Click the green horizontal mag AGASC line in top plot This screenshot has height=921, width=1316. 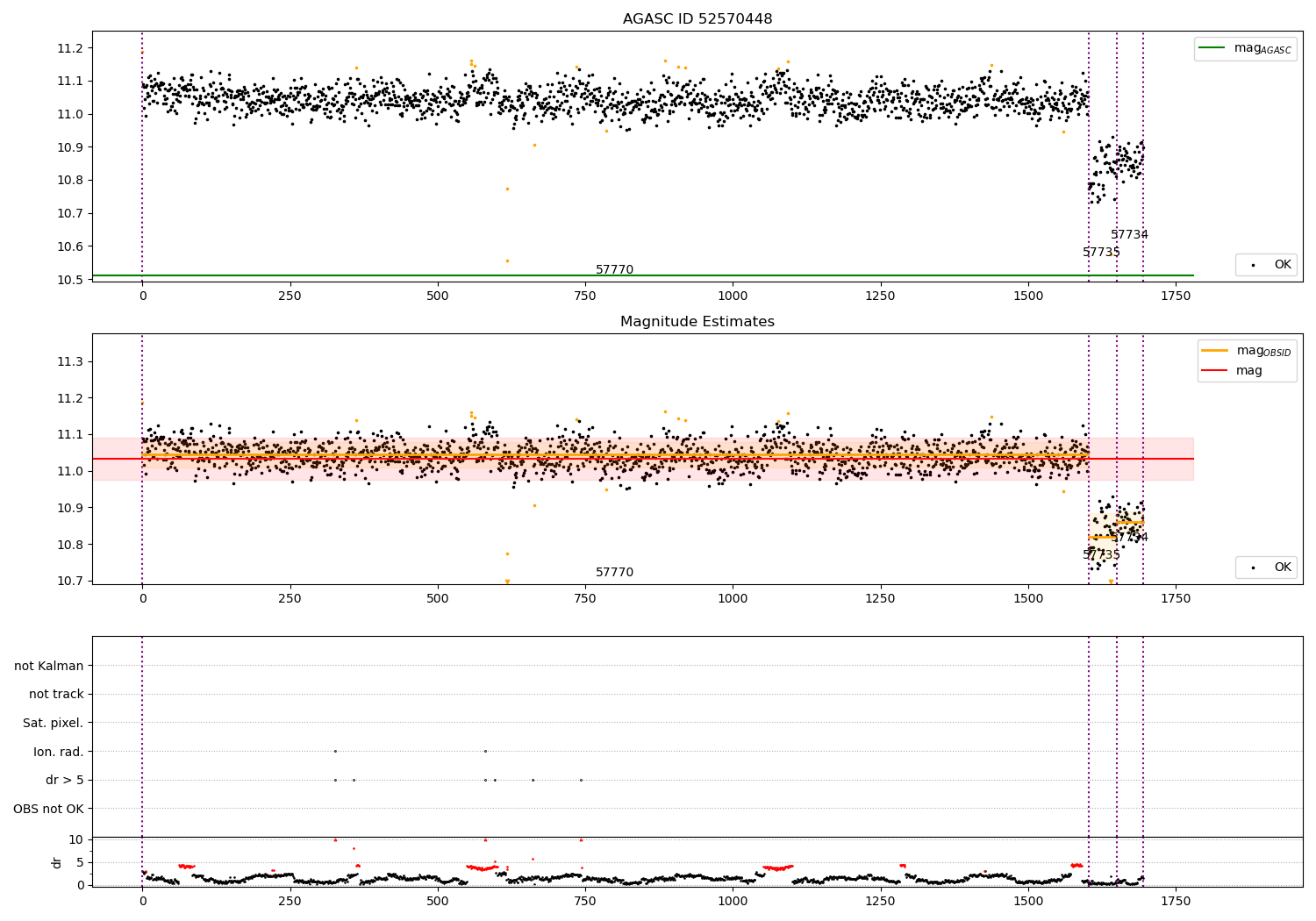pos(643,275)
